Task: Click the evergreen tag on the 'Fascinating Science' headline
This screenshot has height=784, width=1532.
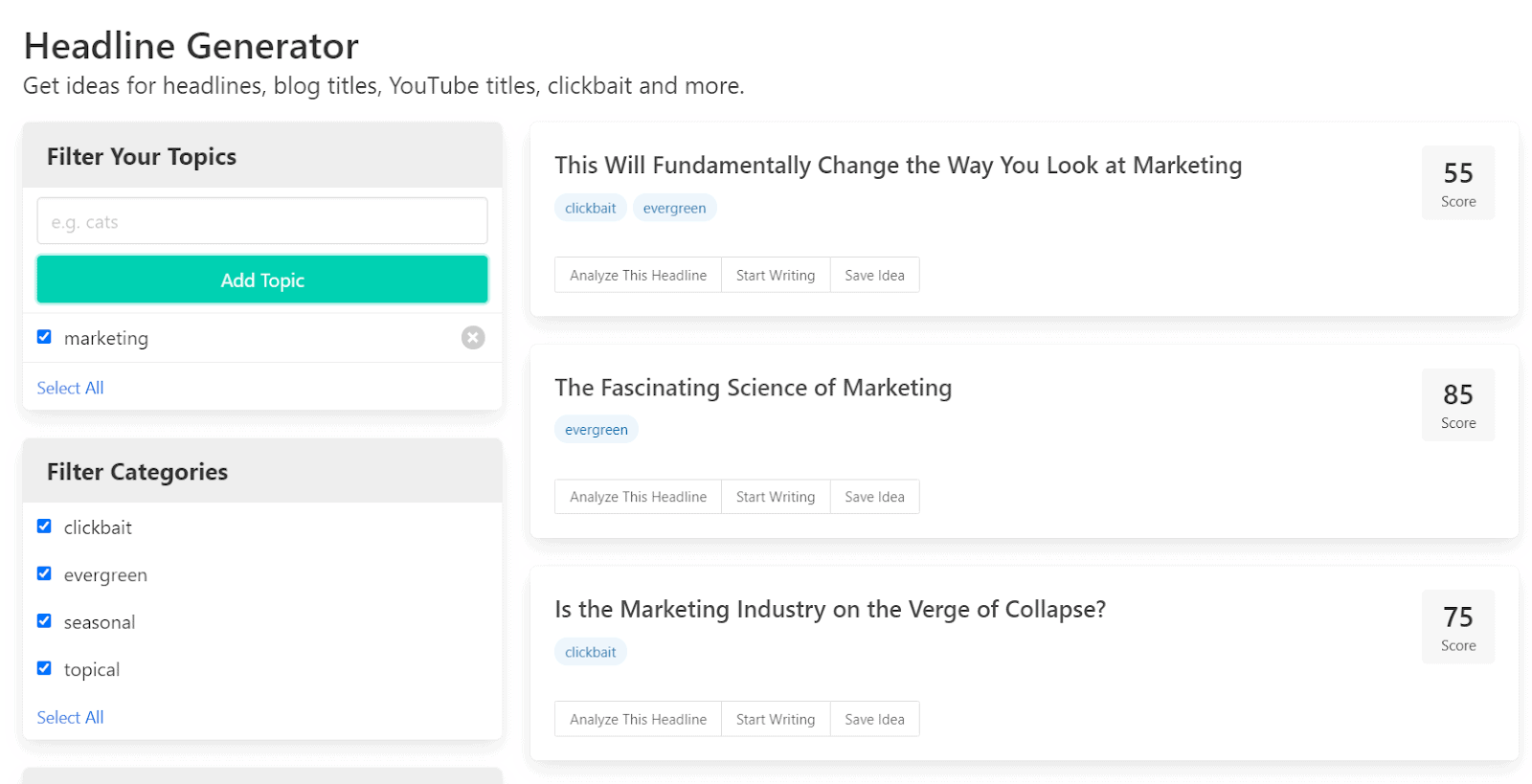Action: (x=596, y=430)
